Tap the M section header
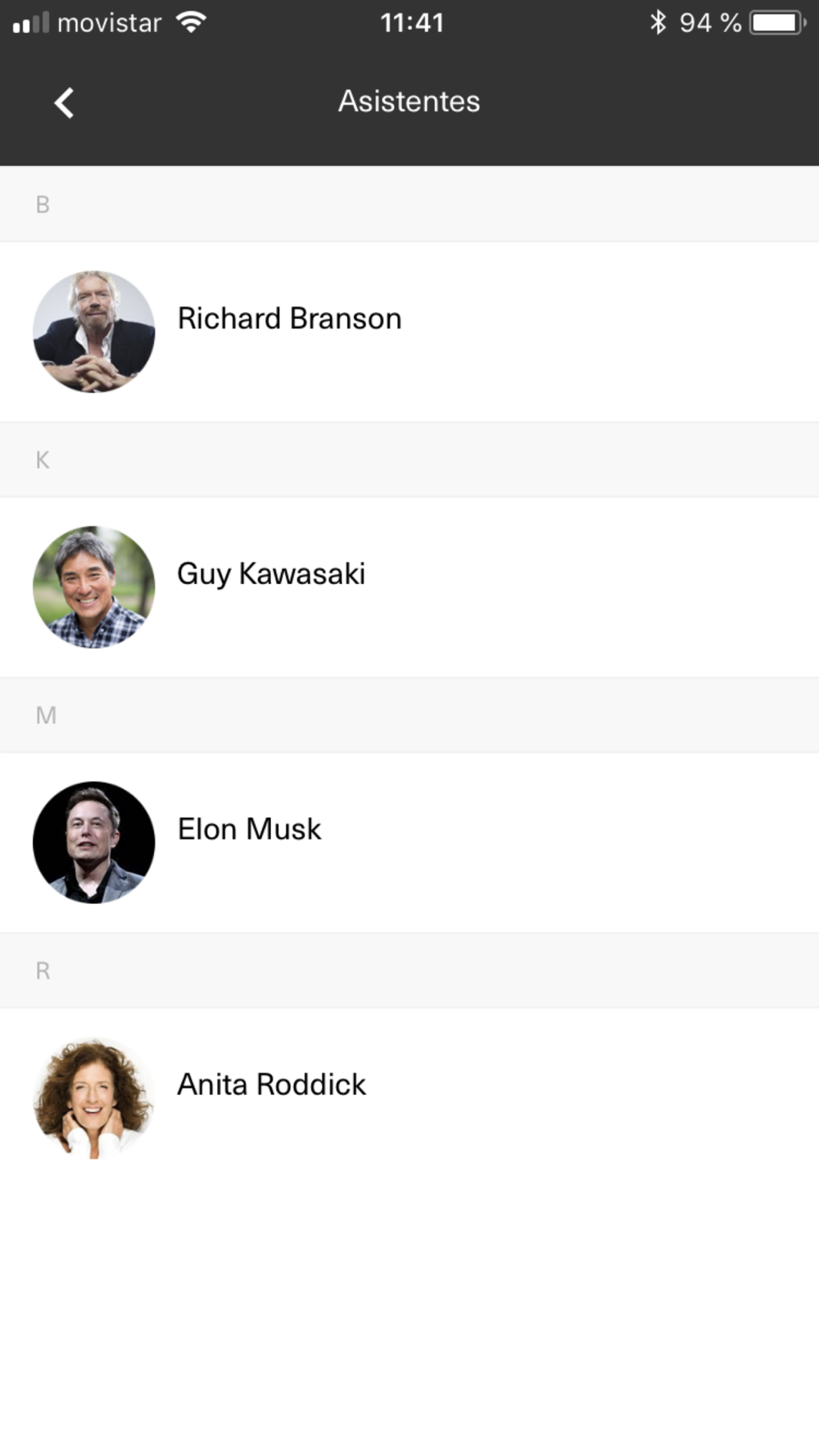Image resolution: width=819 pixels, height=1456 pixels. tap(409, 715)
